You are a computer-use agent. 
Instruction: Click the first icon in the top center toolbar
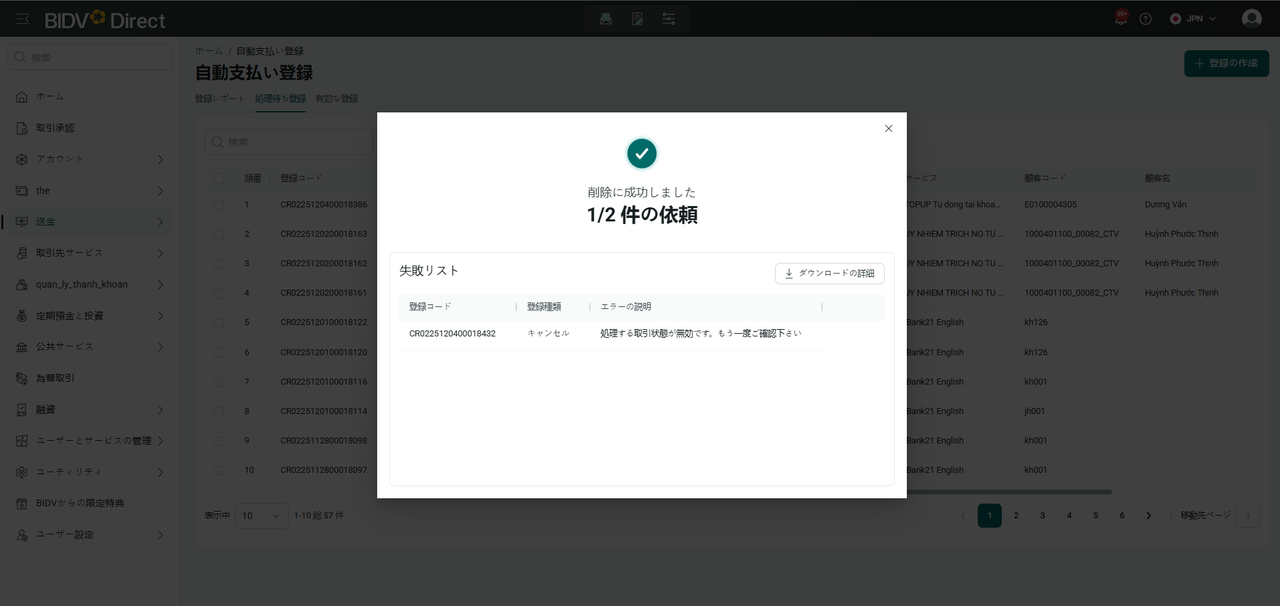tap(606, 19)
